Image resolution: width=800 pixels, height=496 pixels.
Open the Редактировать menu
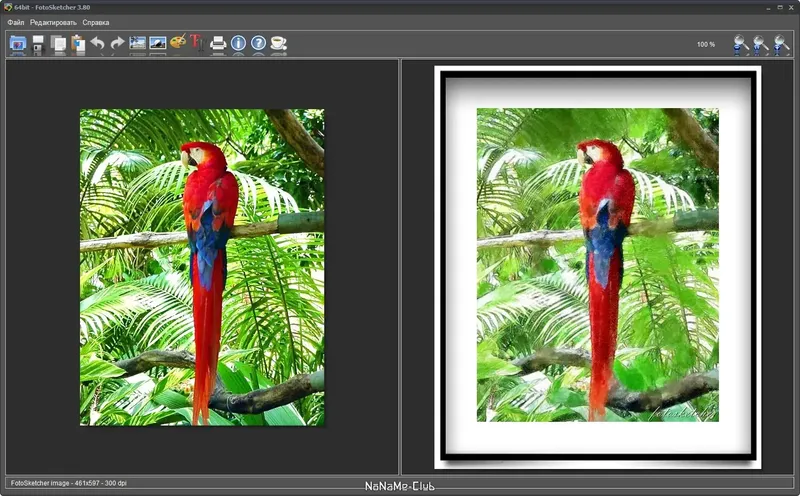[x=53, y=22]
